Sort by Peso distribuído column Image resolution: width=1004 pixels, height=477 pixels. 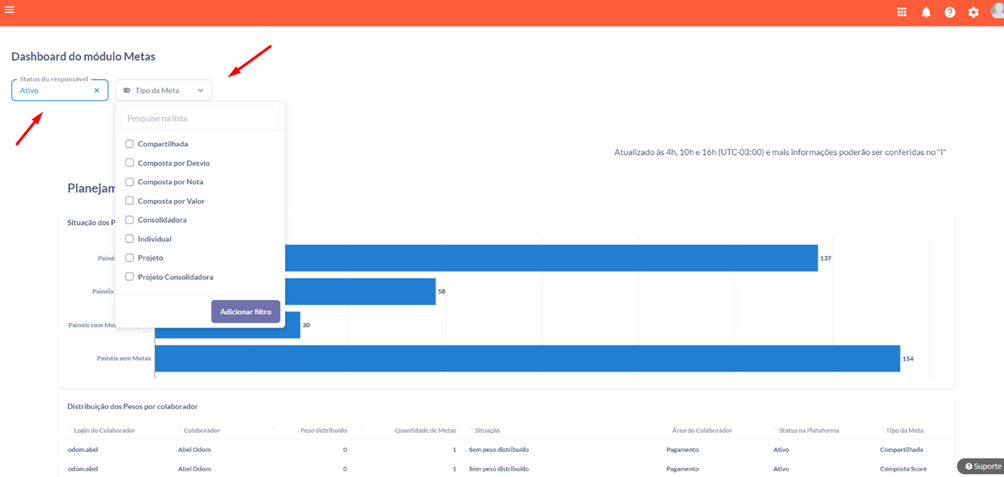coord(322,430)
